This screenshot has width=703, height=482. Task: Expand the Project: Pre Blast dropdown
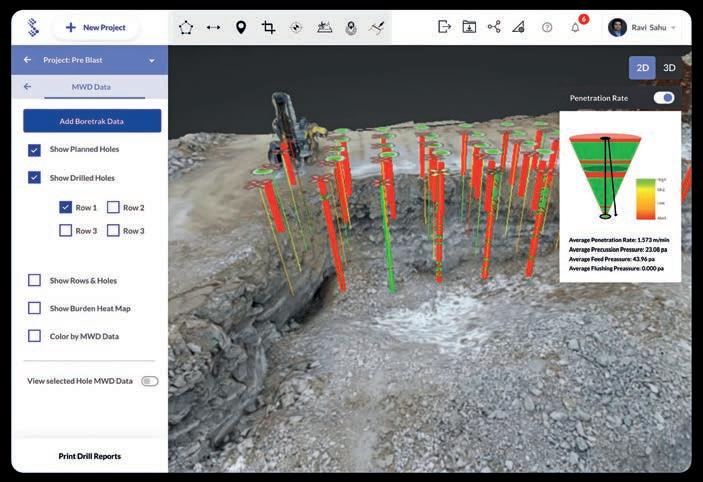click(x=152, y=60)
